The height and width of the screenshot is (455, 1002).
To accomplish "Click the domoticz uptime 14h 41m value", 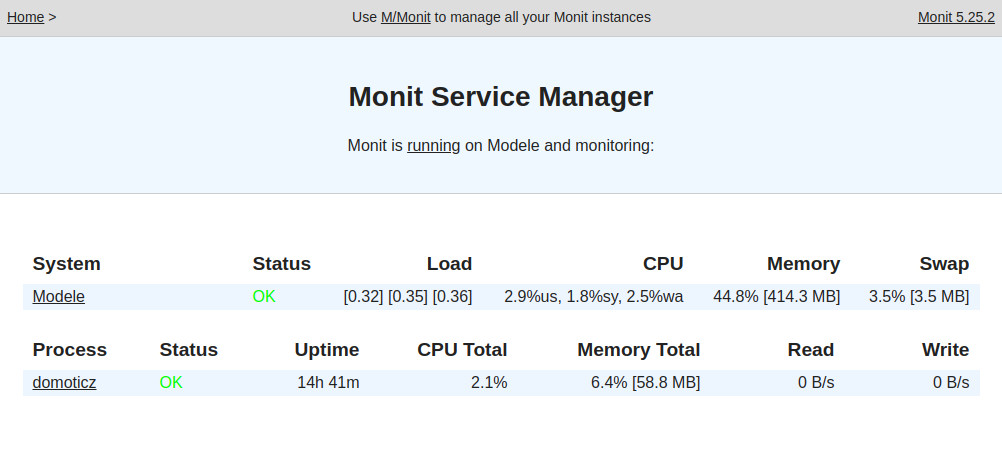I will coord(328,382).
